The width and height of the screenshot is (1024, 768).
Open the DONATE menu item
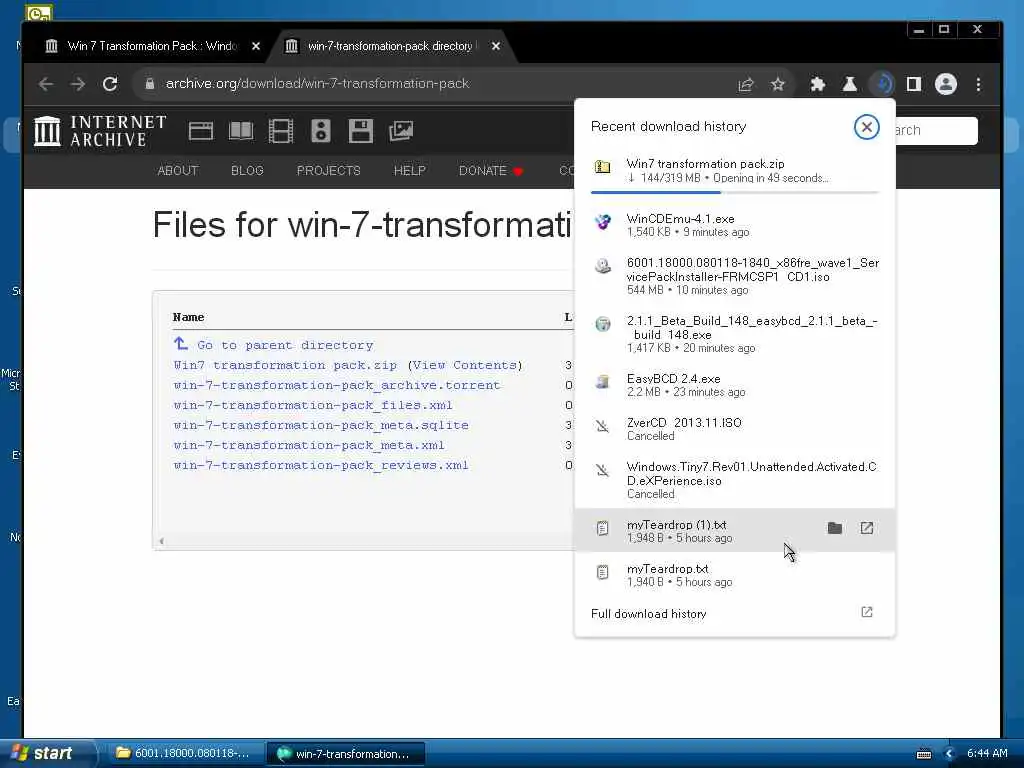coord(490,170)
